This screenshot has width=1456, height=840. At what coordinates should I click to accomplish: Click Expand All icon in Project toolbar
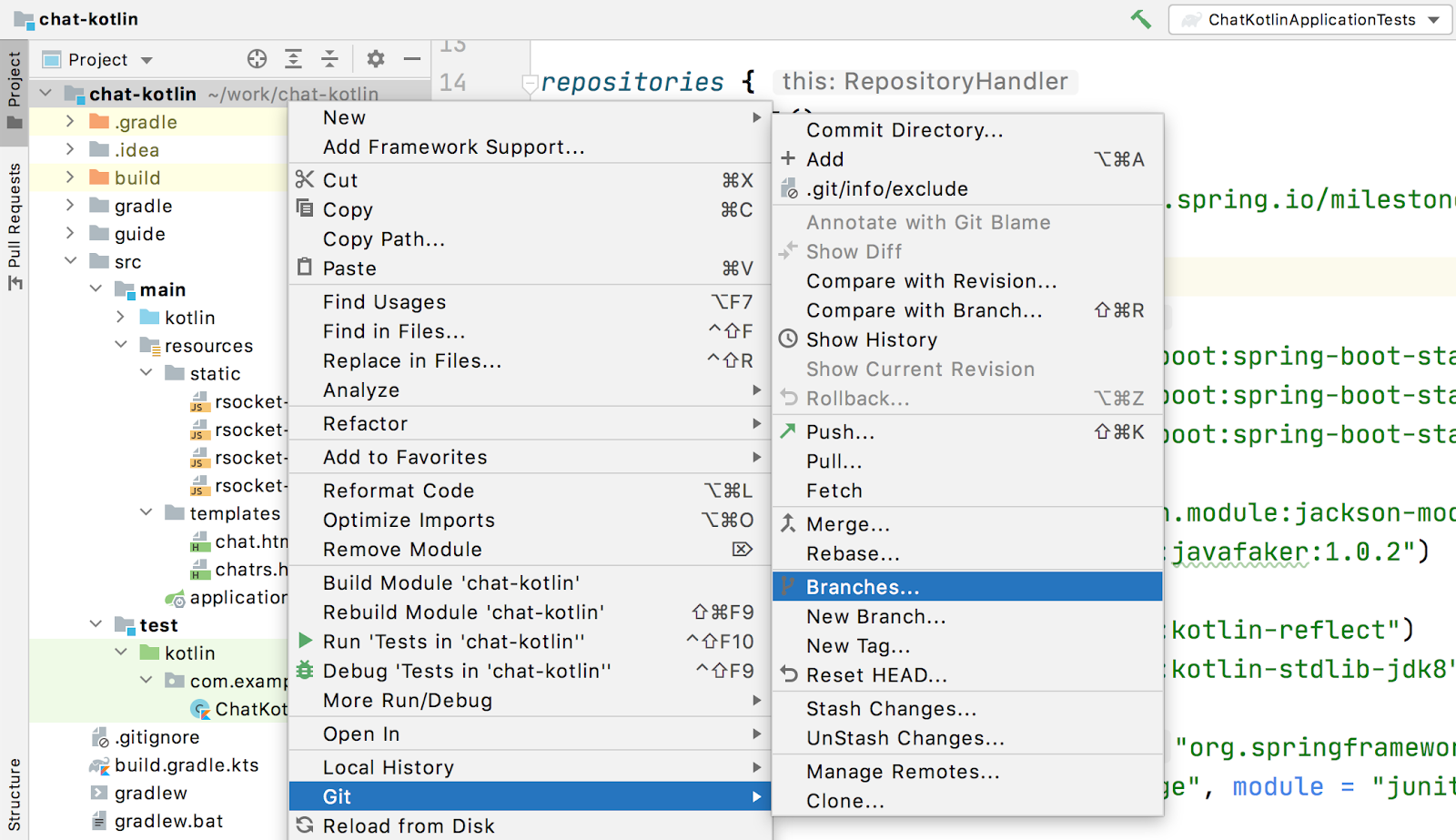click(293, 59)
